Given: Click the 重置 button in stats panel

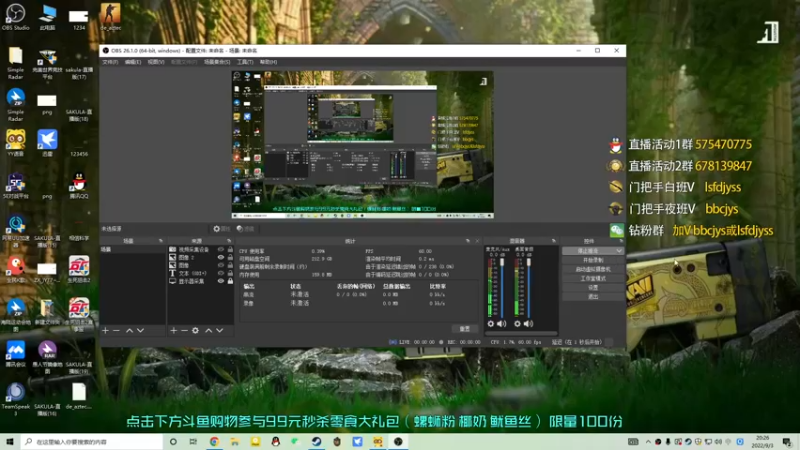Looking at the screenshot, I should tap(464, 329).
